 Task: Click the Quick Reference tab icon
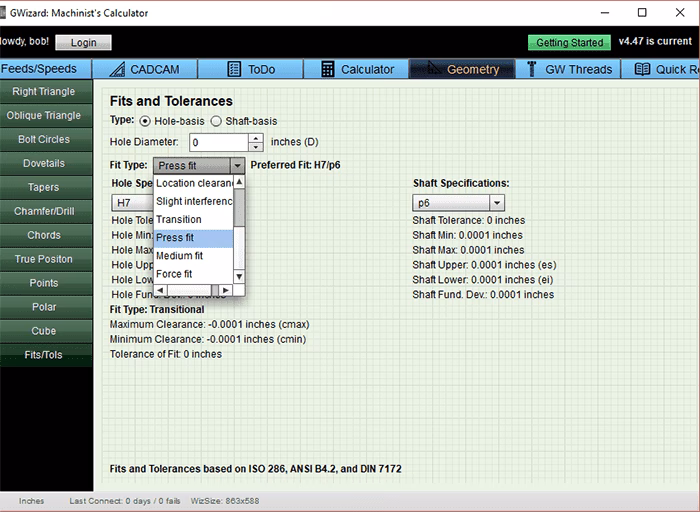(641, 69)
